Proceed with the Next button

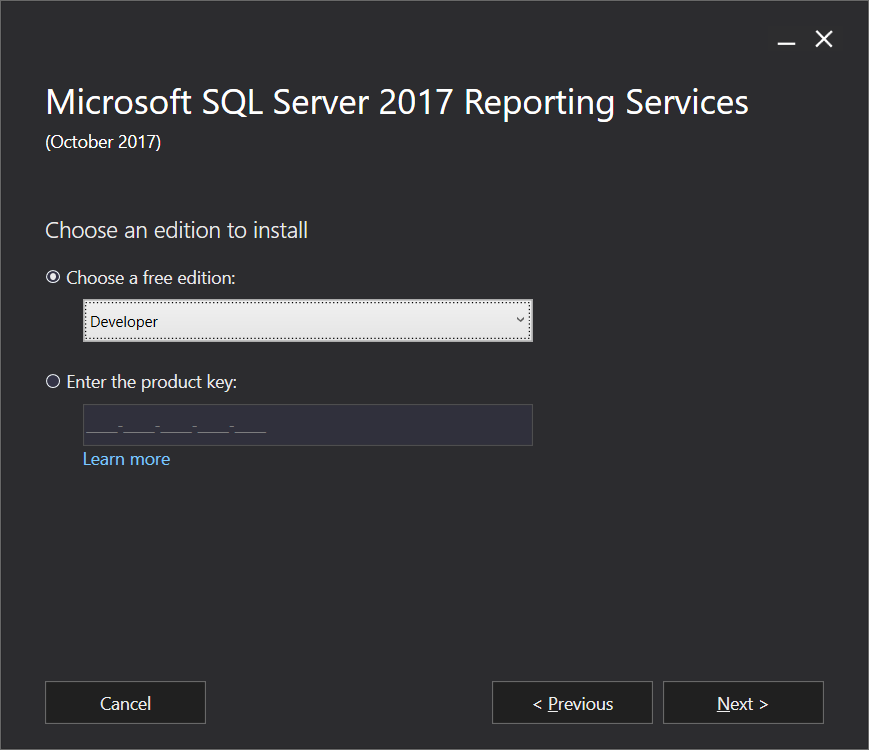coord(743,703)
